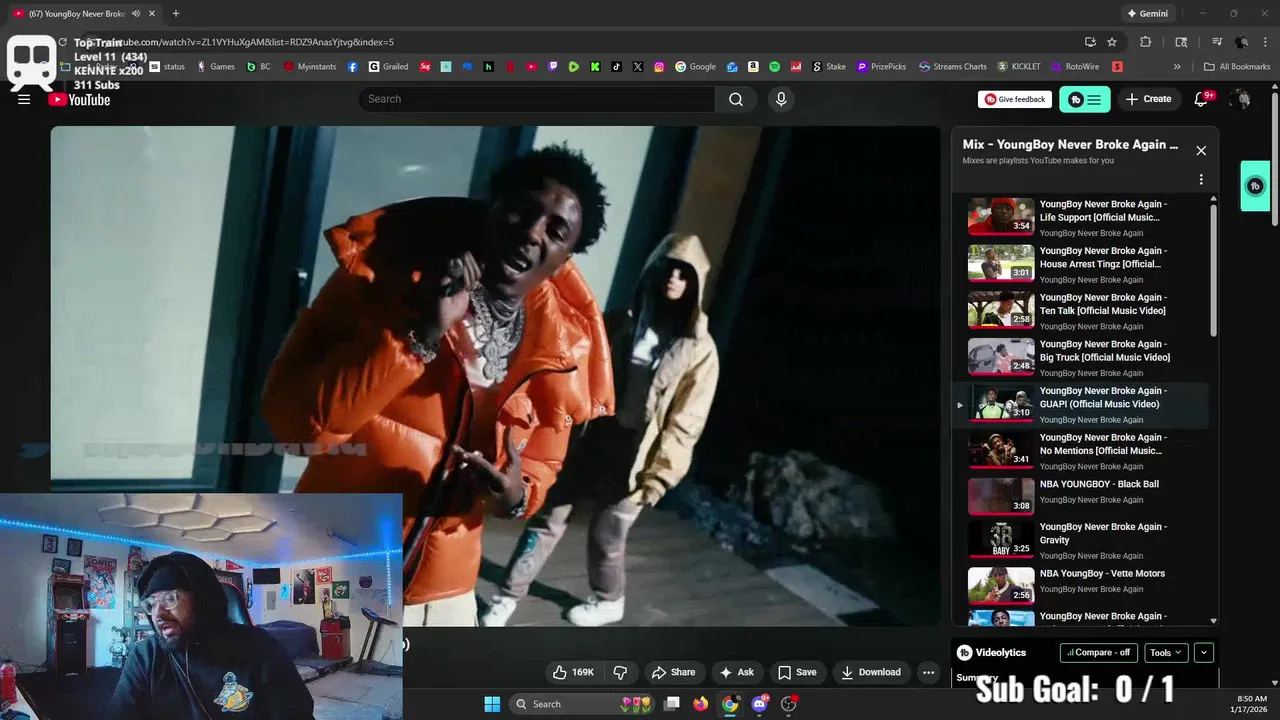Open the YouTube hamburger guide menu
The height and width of the screenshot is (720, 1280).
(24, 99)
